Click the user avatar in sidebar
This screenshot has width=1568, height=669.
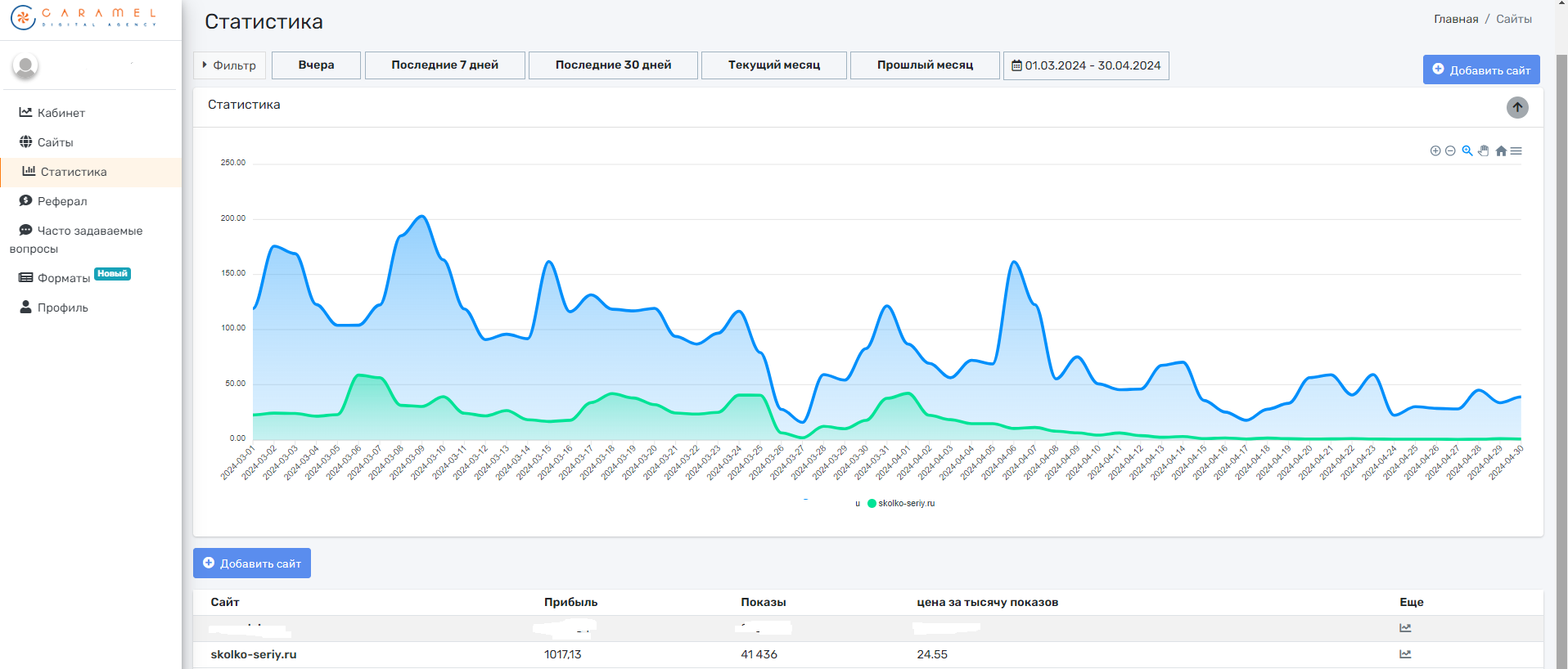pyautogui.click(x=25, y=66)
